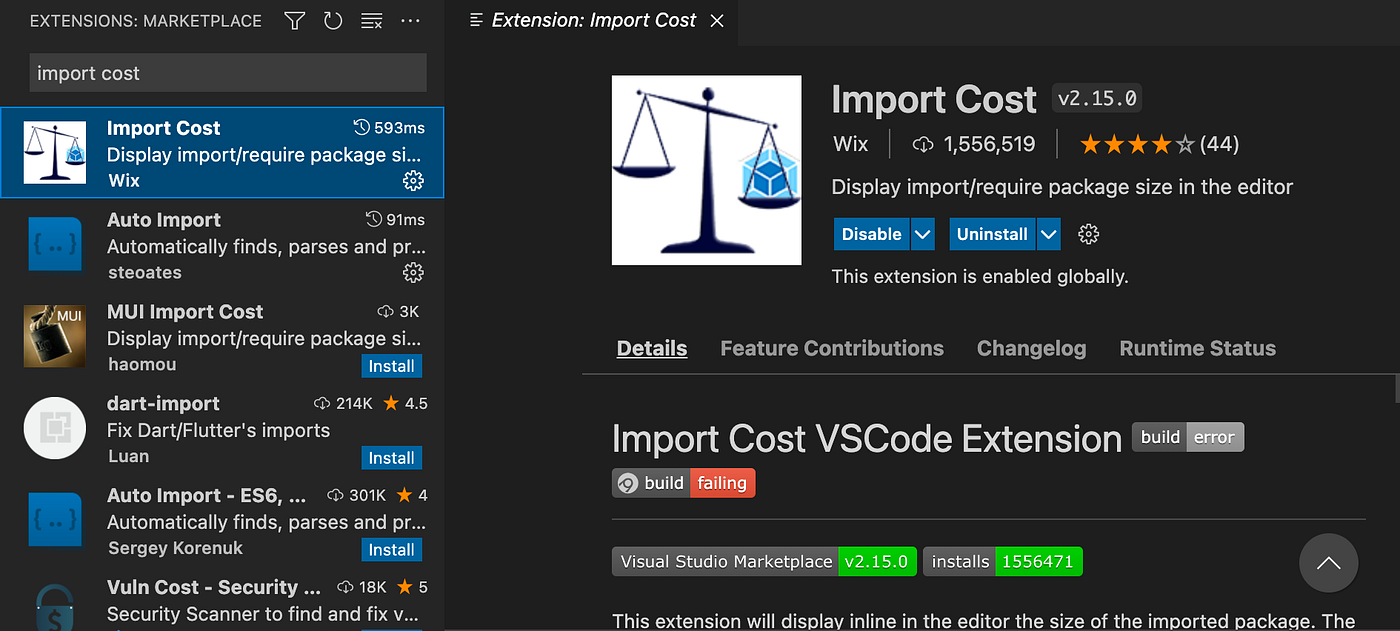This screenshot has height=631, width=1400.
Task: Click the build failing badge
Action: point(684,483)
